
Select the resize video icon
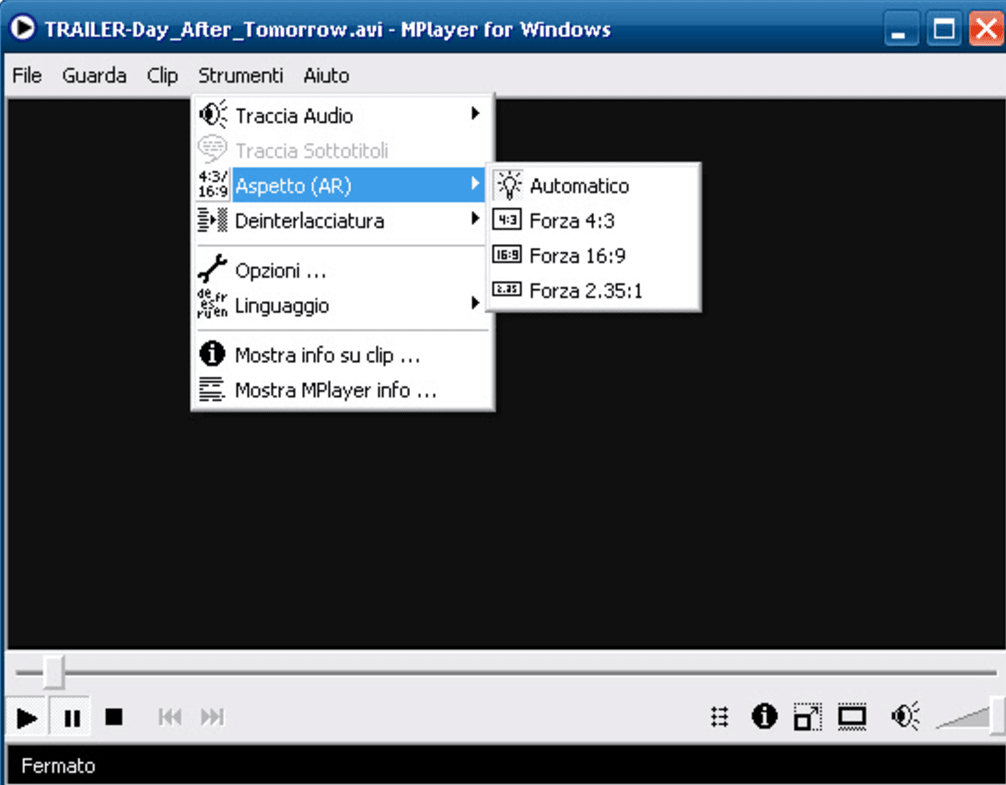click(808, 717)
